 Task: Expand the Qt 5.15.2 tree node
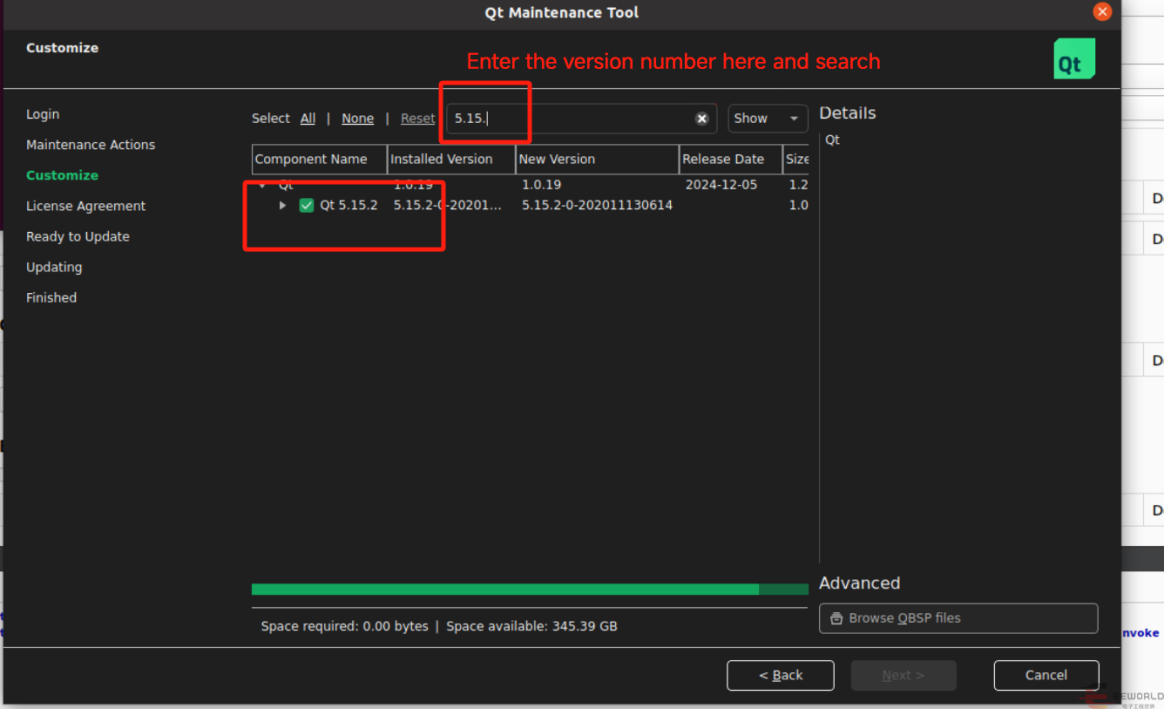pos(282,206)
